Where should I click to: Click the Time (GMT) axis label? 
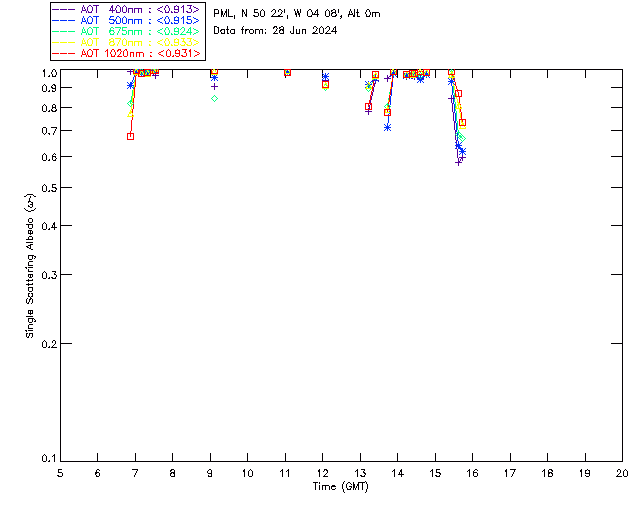click(x=340, y=487)
